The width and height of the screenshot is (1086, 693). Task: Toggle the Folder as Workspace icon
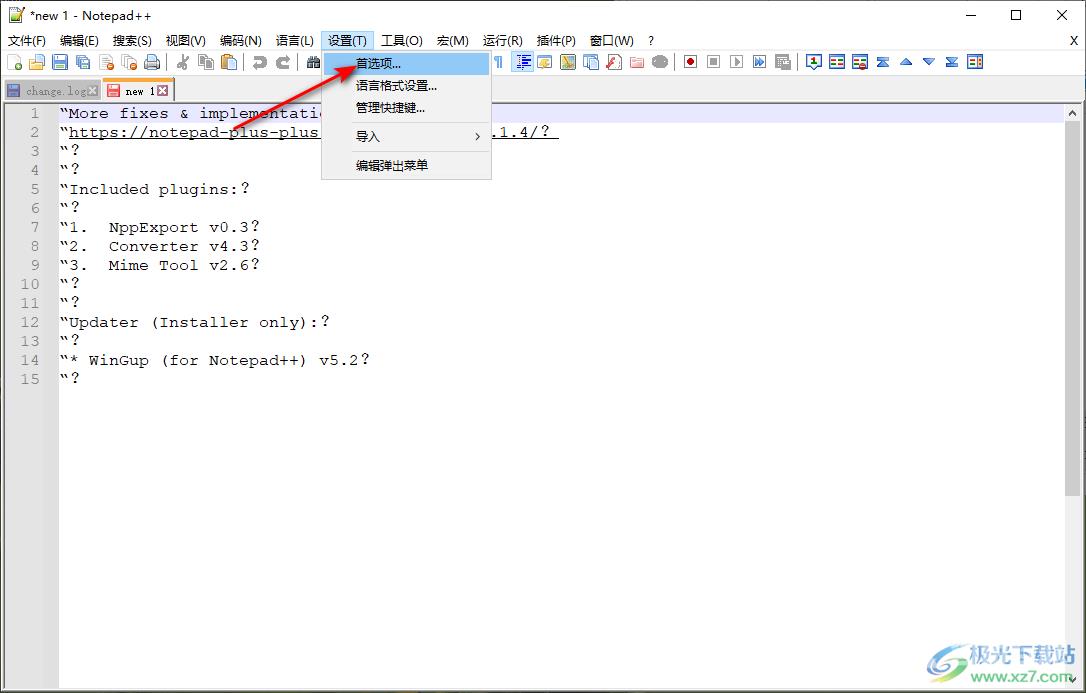(x=637, y=62)
